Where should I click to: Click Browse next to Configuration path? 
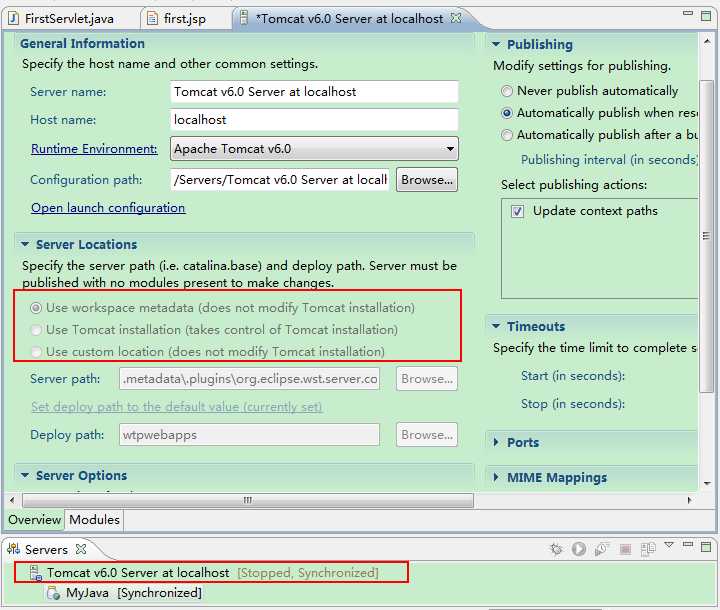pos(427,180)
